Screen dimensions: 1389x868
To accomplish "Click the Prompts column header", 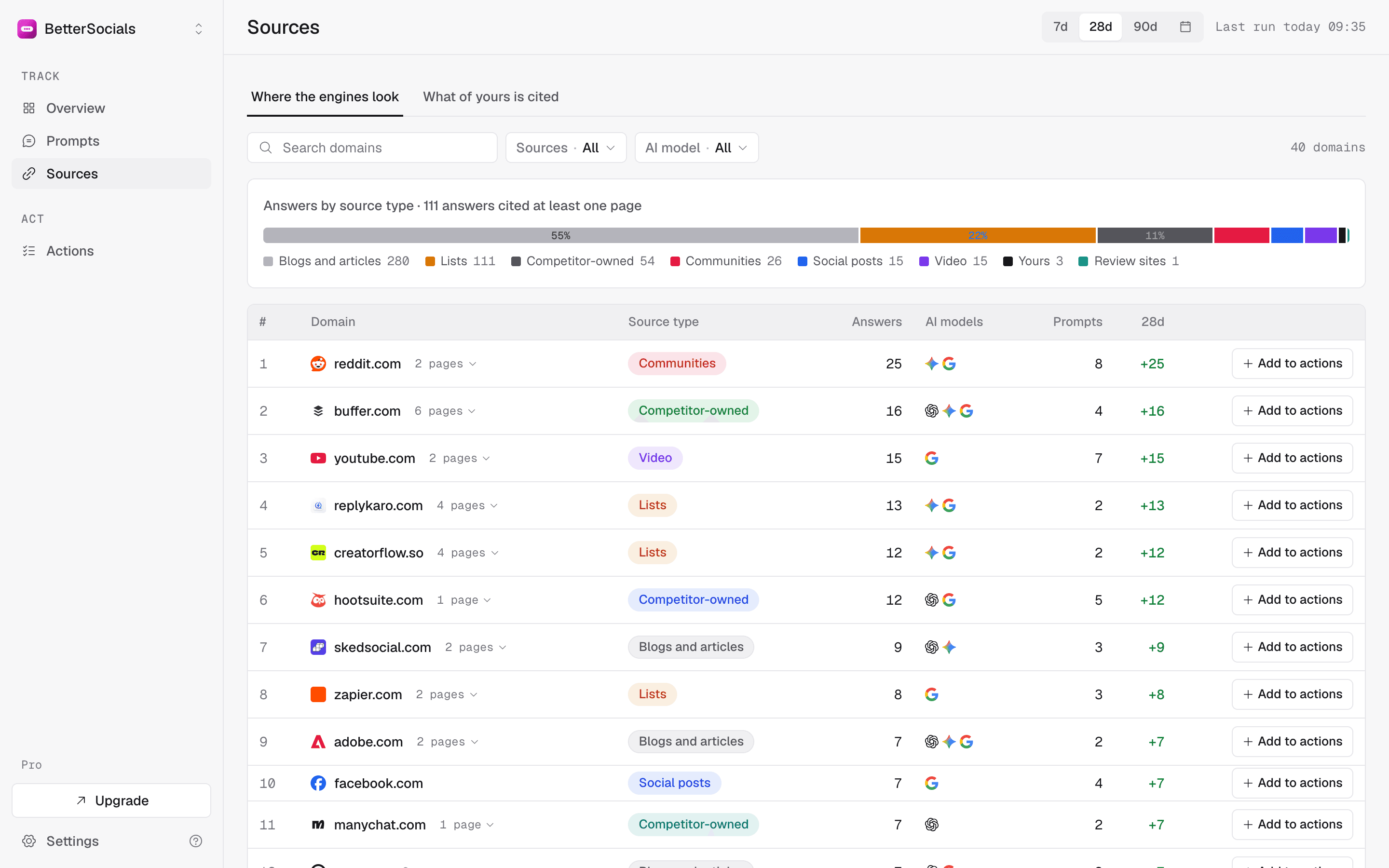I will tap(1077, 322).
